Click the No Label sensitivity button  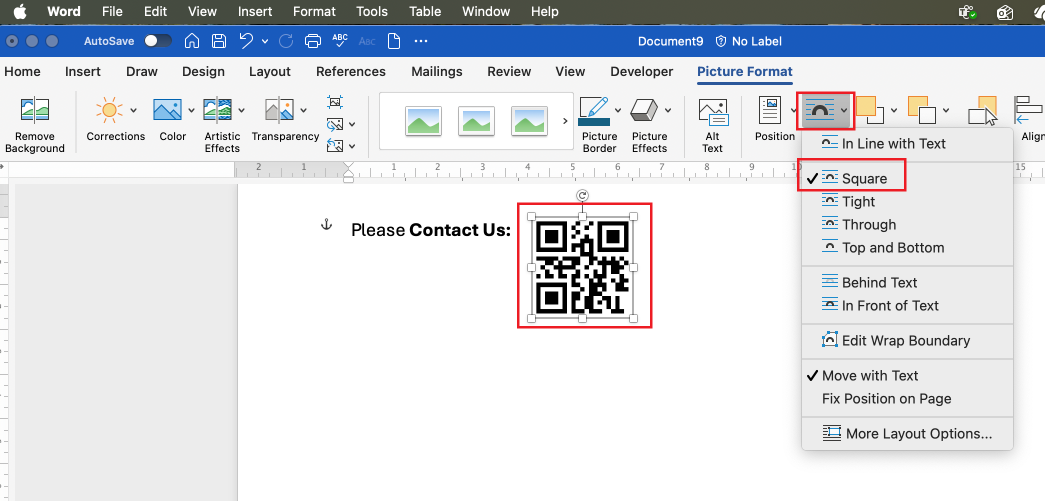tap(748, 41)
